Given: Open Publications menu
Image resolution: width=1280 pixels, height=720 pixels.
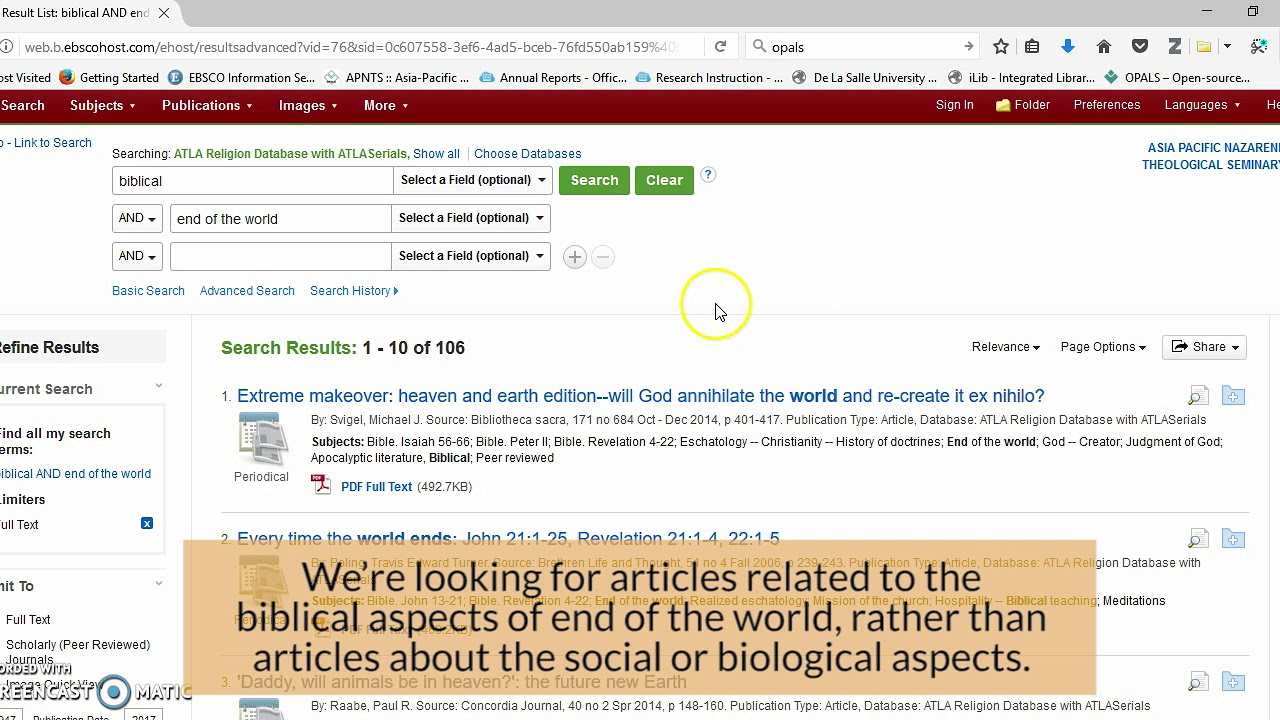Looking at the screenshot, I should pyautogui.click(x=207, y=105).
